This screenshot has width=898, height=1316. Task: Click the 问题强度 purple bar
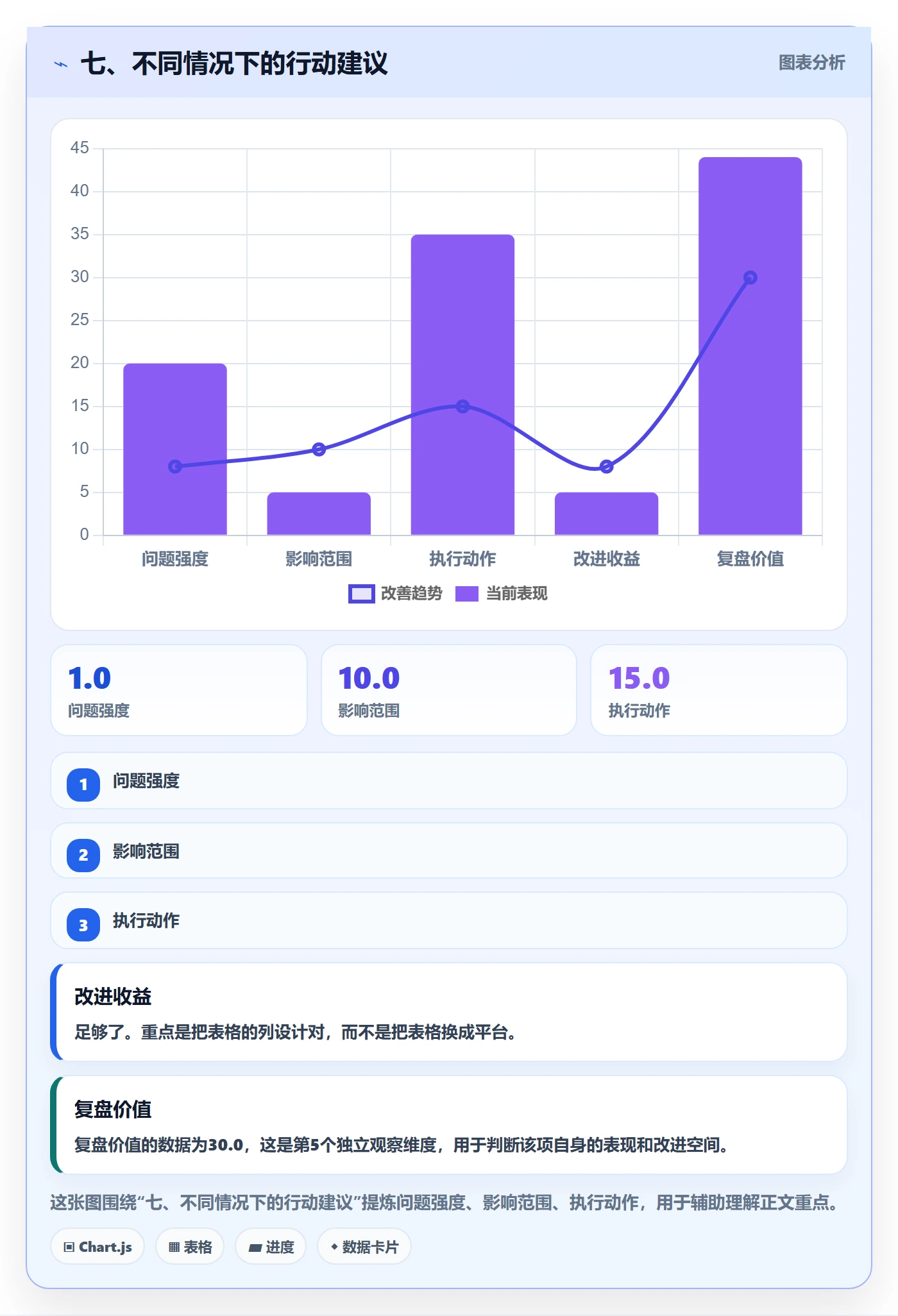(175, 449)
